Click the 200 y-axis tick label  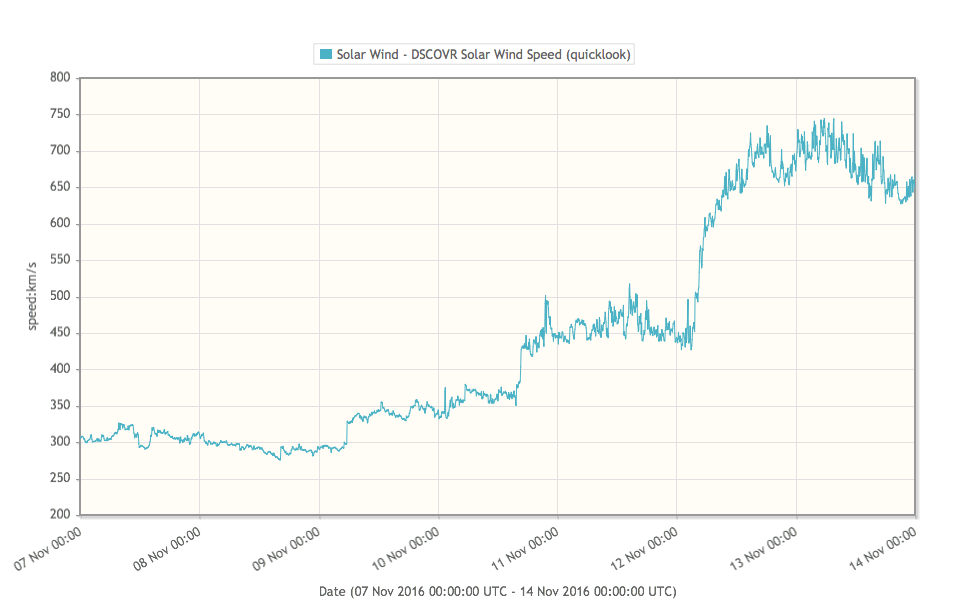[x=60, y=515]
